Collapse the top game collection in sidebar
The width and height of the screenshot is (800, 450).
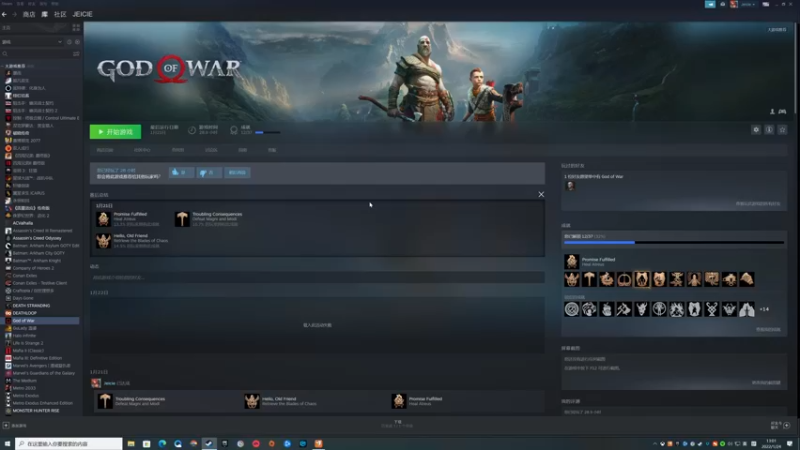[x=3, y=66]
